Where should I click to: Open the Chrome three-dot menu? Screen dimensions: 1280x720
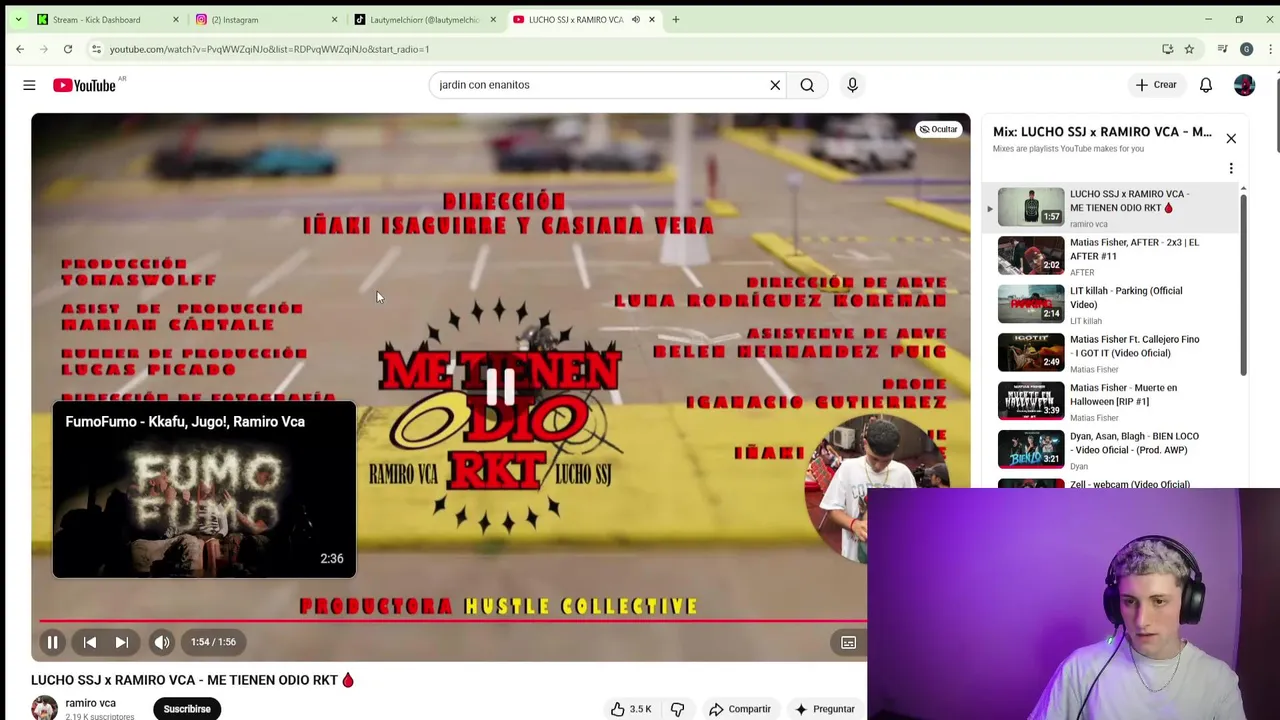click(1270, 49)
